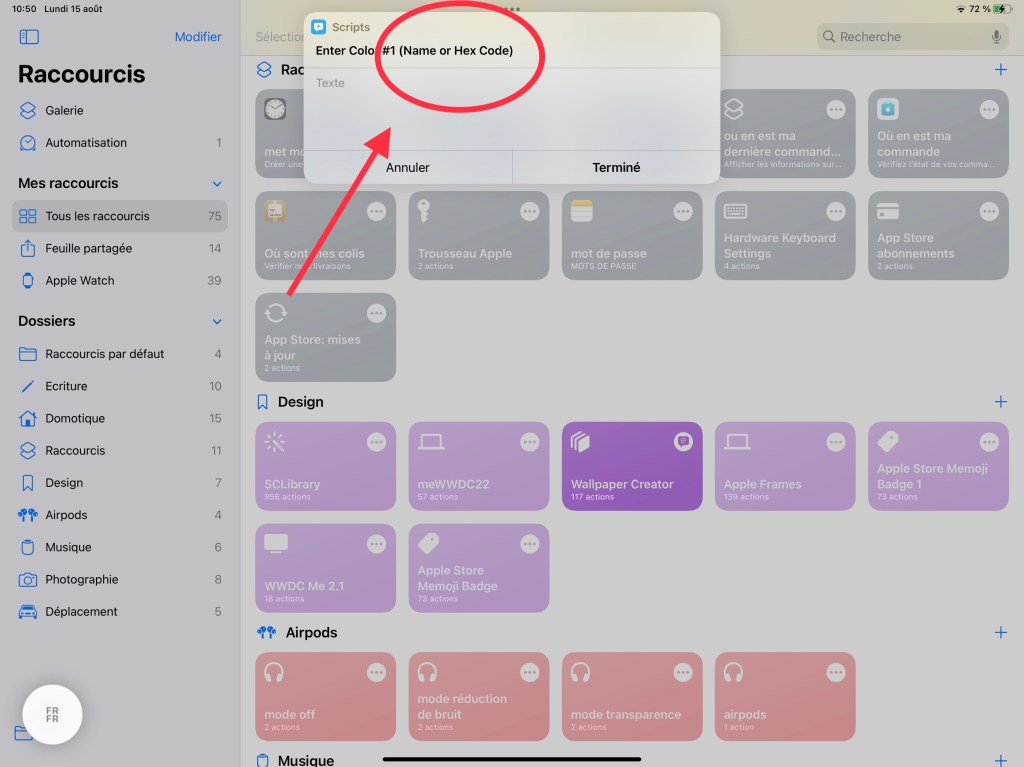The image size is (1024, 767).
Task: Open options for meWWDC22 shortcut
Action: click(x=529, y=442)
